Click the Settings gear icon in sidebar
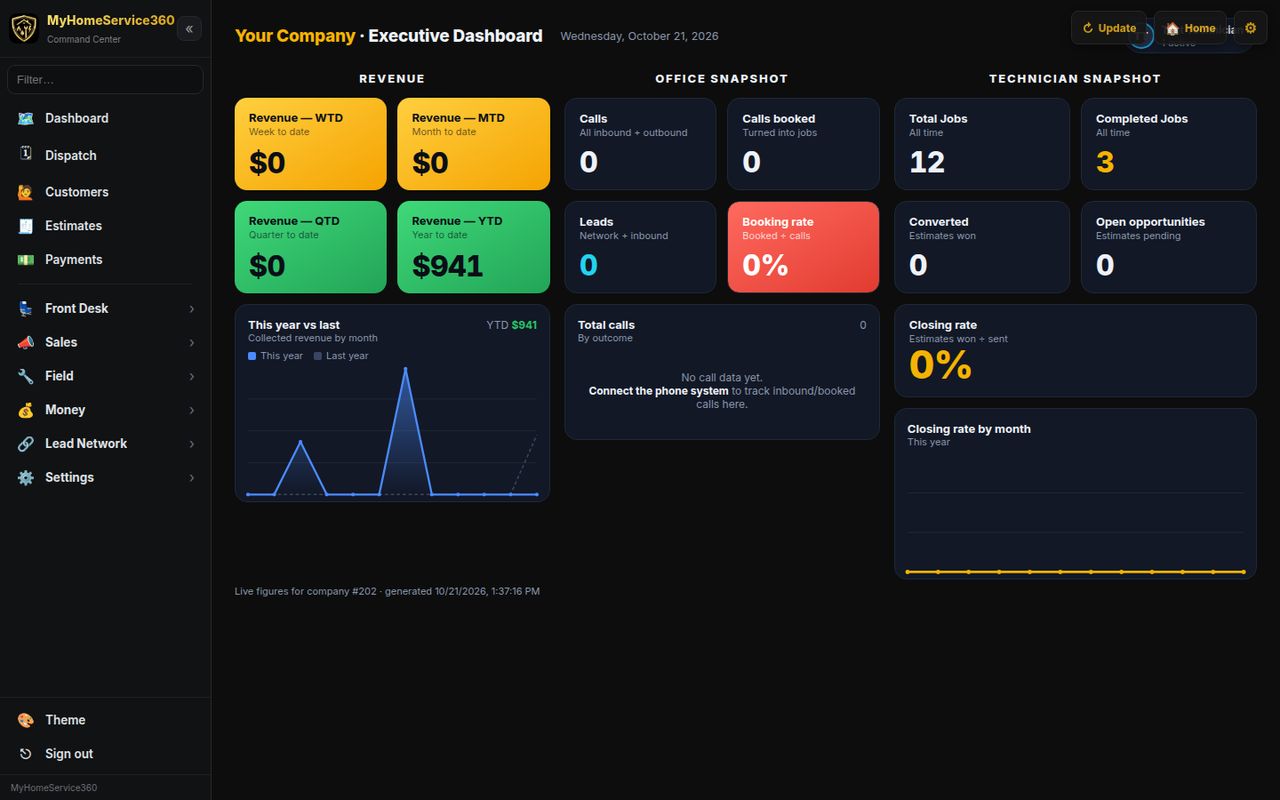This screenshot has height=800, width=1280. coord(25,478)
